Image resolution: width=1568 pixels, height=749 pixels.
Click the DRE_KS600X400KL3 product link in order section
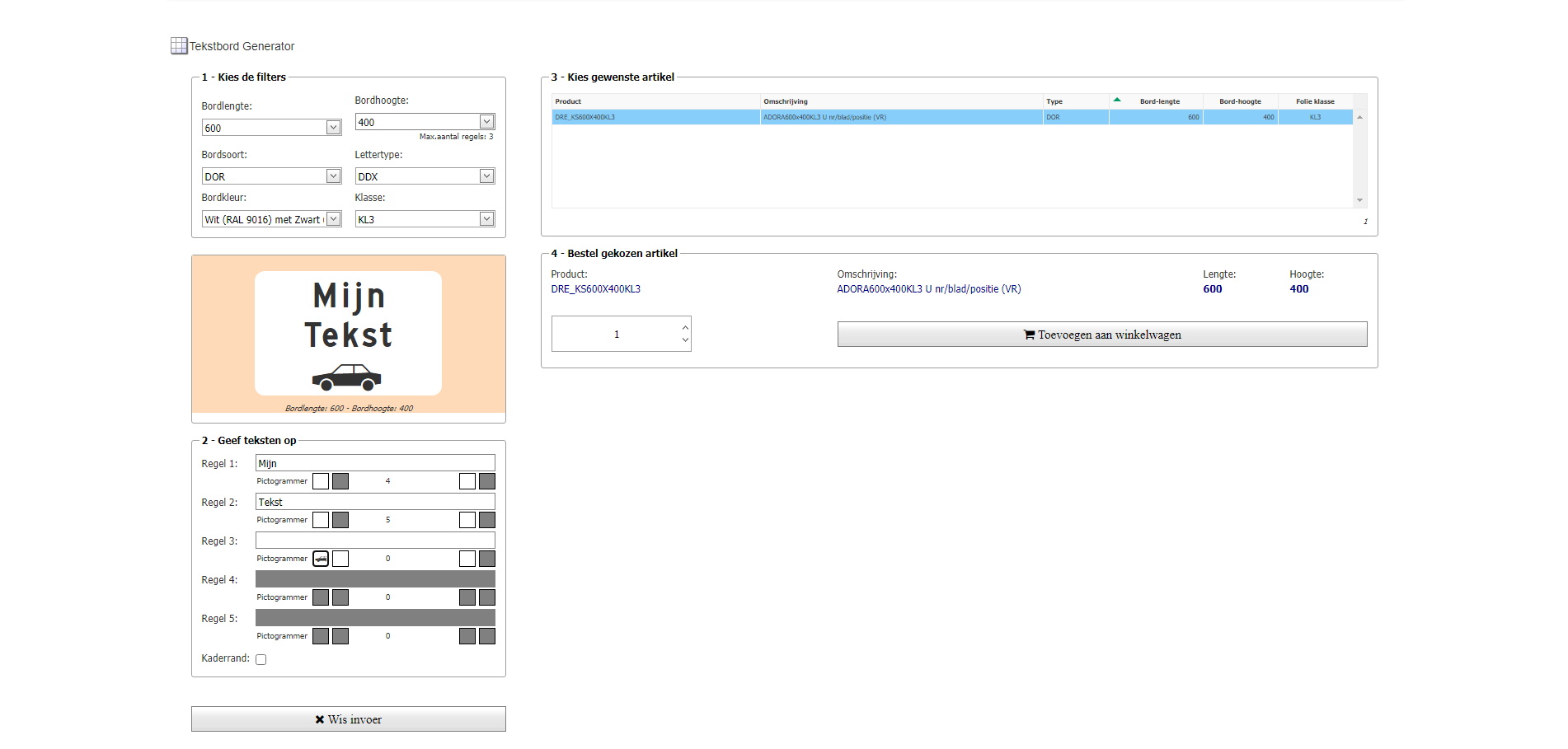[x=596, y=289]
